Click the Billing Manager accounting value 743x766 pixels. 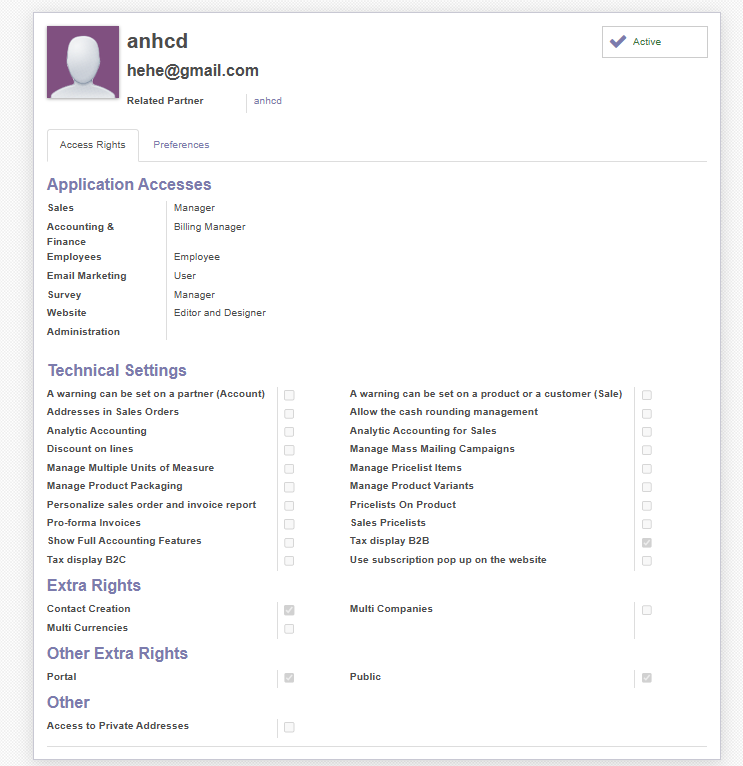[x=209, y=227]
